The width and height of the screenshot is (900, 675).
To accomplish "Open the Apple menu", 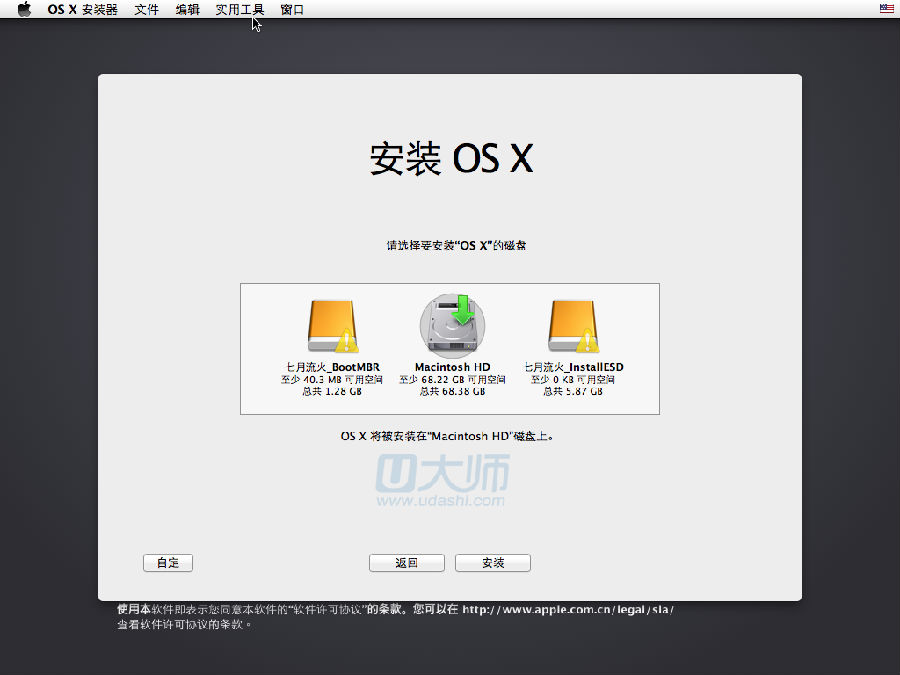I will pos(25,10).
